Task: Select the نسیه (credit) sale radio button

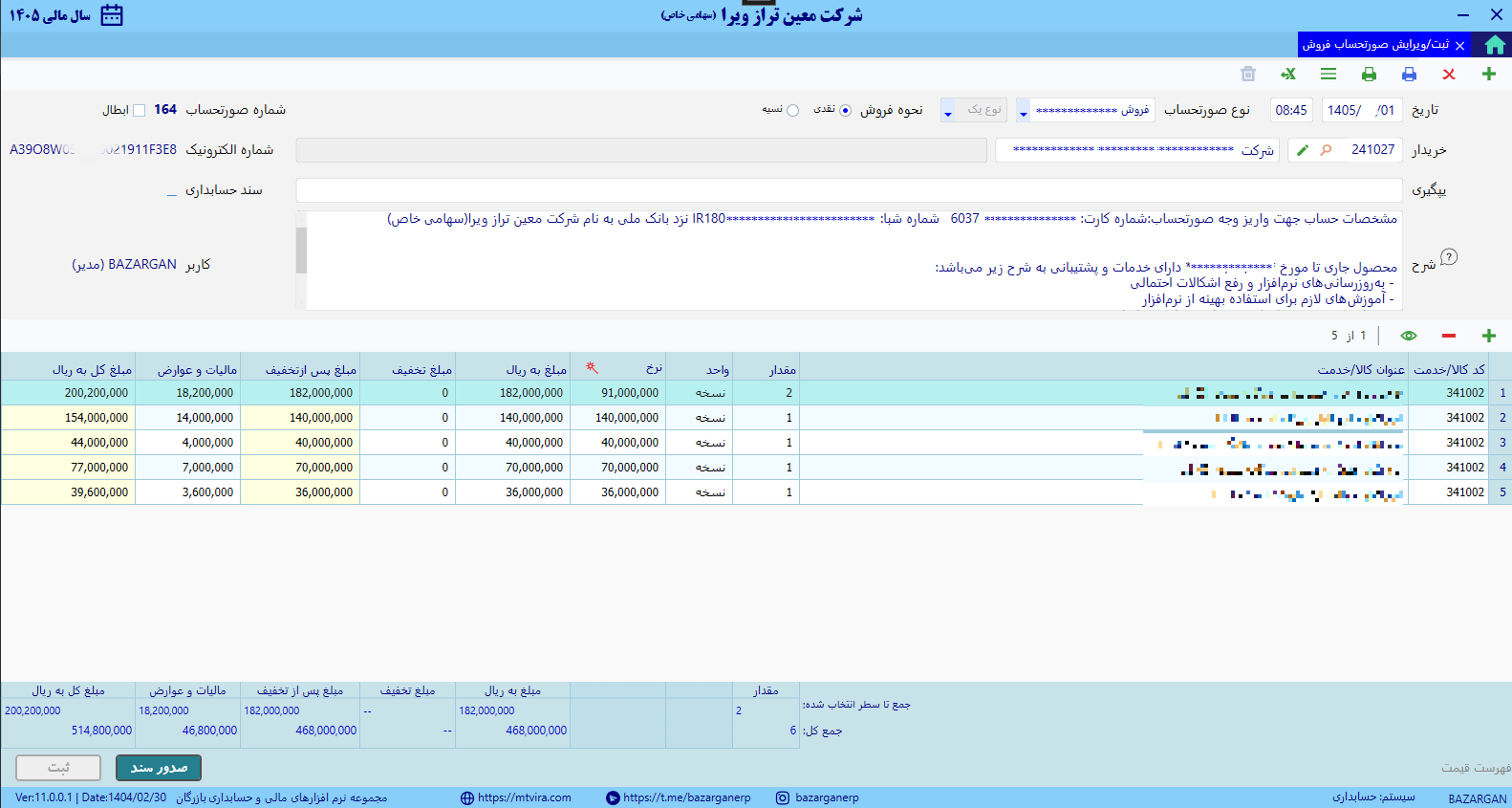Action: pyautogui.click(x=792, y=110)
